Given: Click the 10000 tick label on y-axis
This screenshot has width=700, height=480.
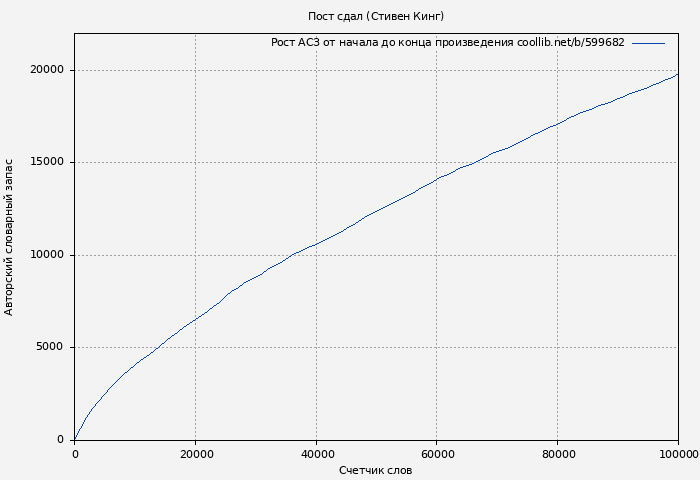Looking at the screenshot, I should pyautogui.click(x=48, y=255).
